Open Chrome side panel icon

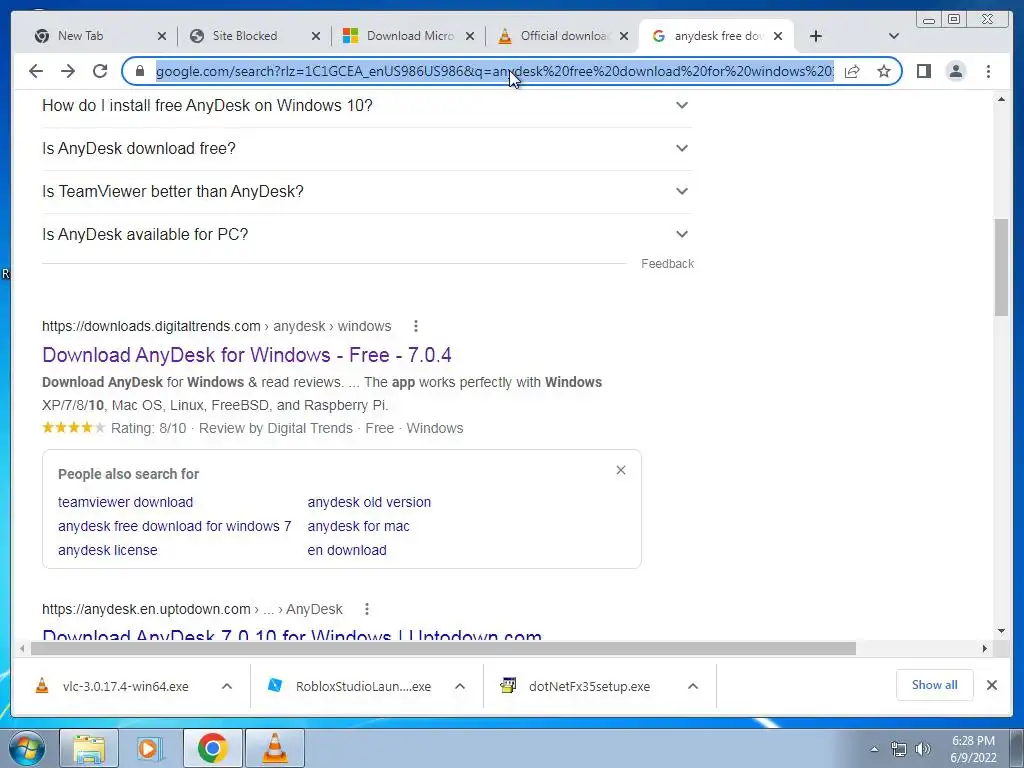tap(923, 71)
